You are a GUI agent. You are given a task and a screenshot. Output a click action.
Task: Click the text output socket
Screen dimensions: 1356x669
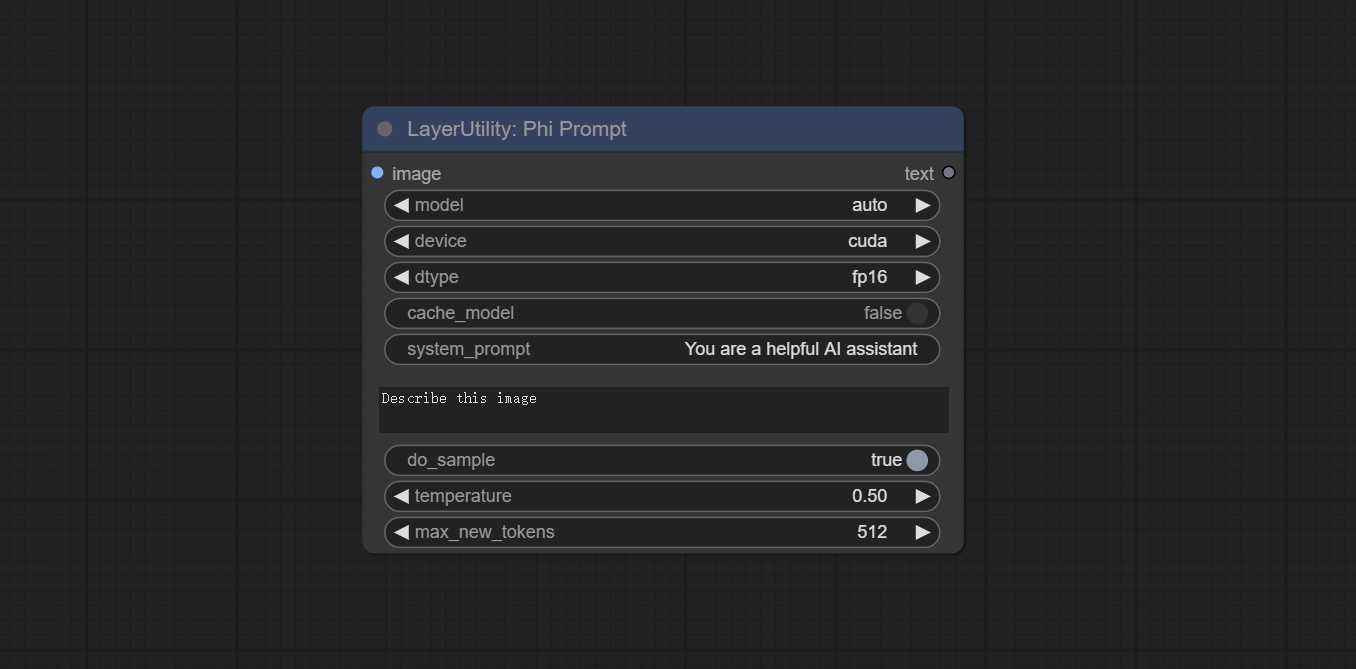pyautogui.click(x=949, y=173)
